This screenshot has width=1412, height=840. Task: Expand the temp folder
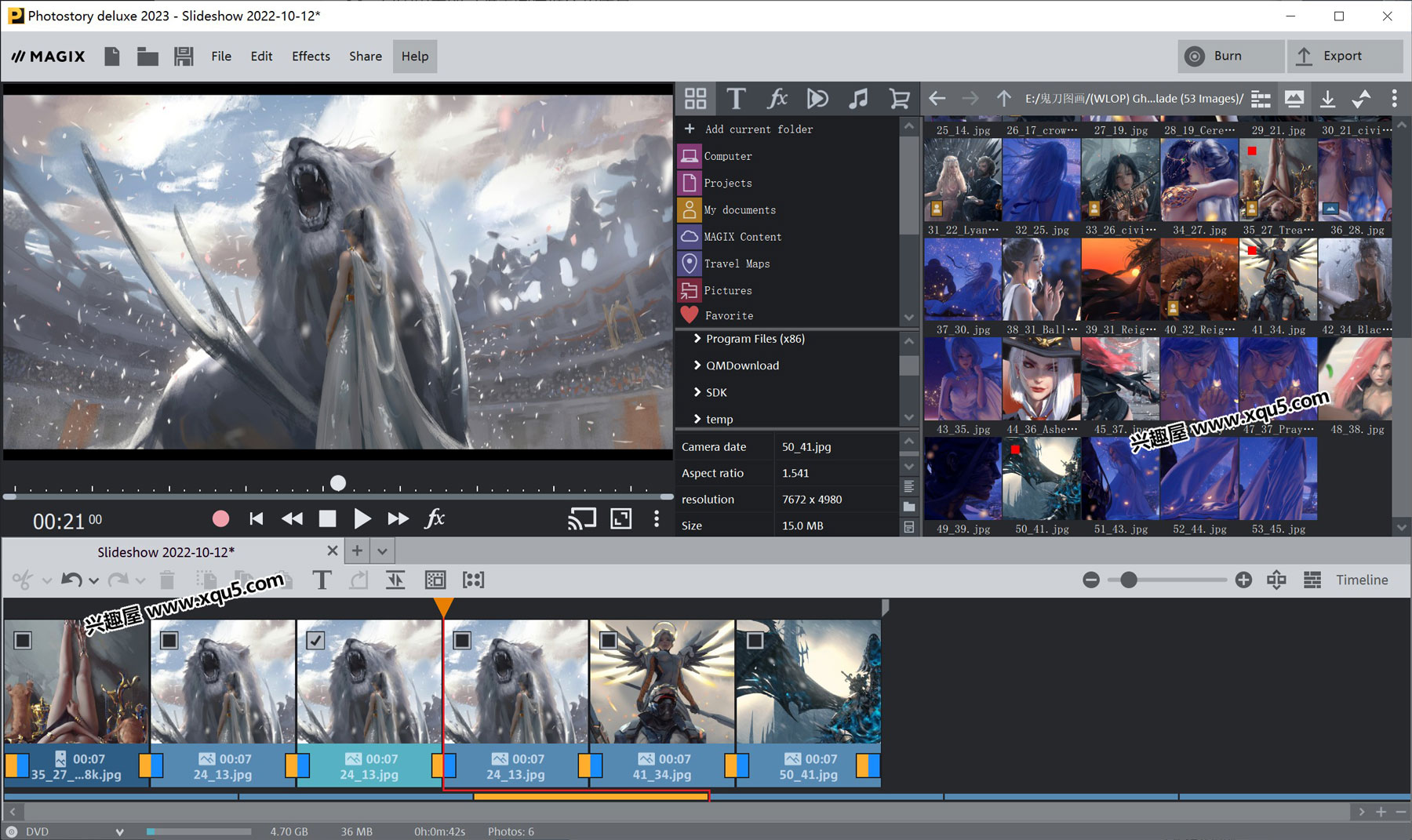[x=697, y=419]
